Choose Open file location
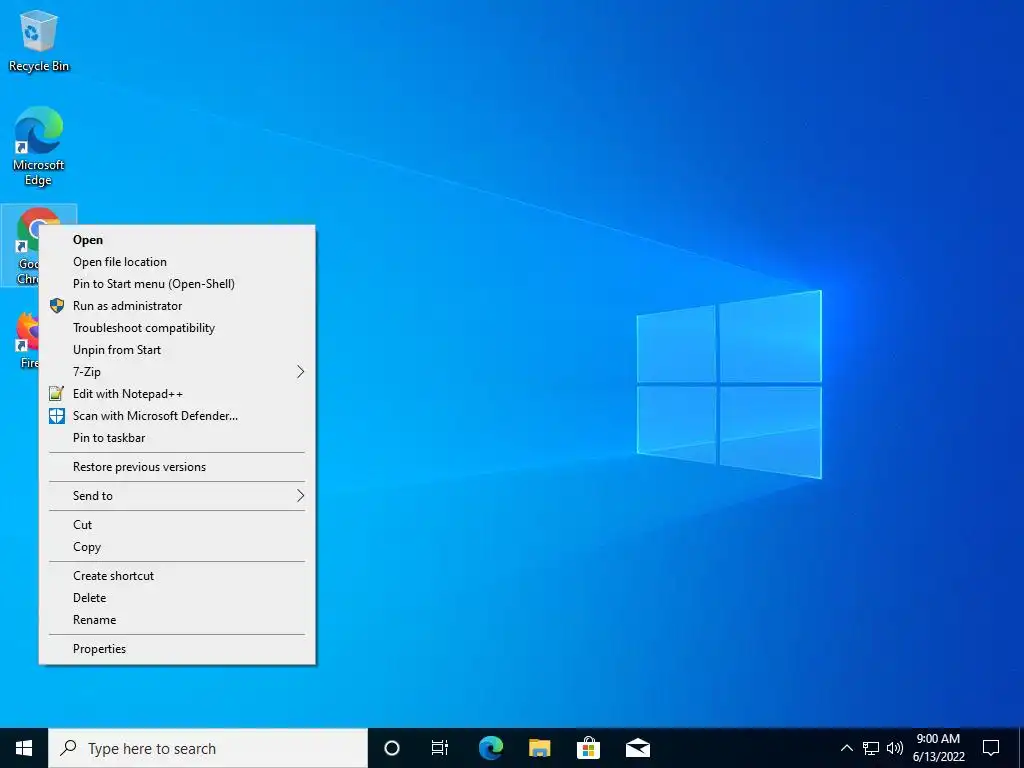This screenshot has width=1024, height=768. (x=178, y=262)
